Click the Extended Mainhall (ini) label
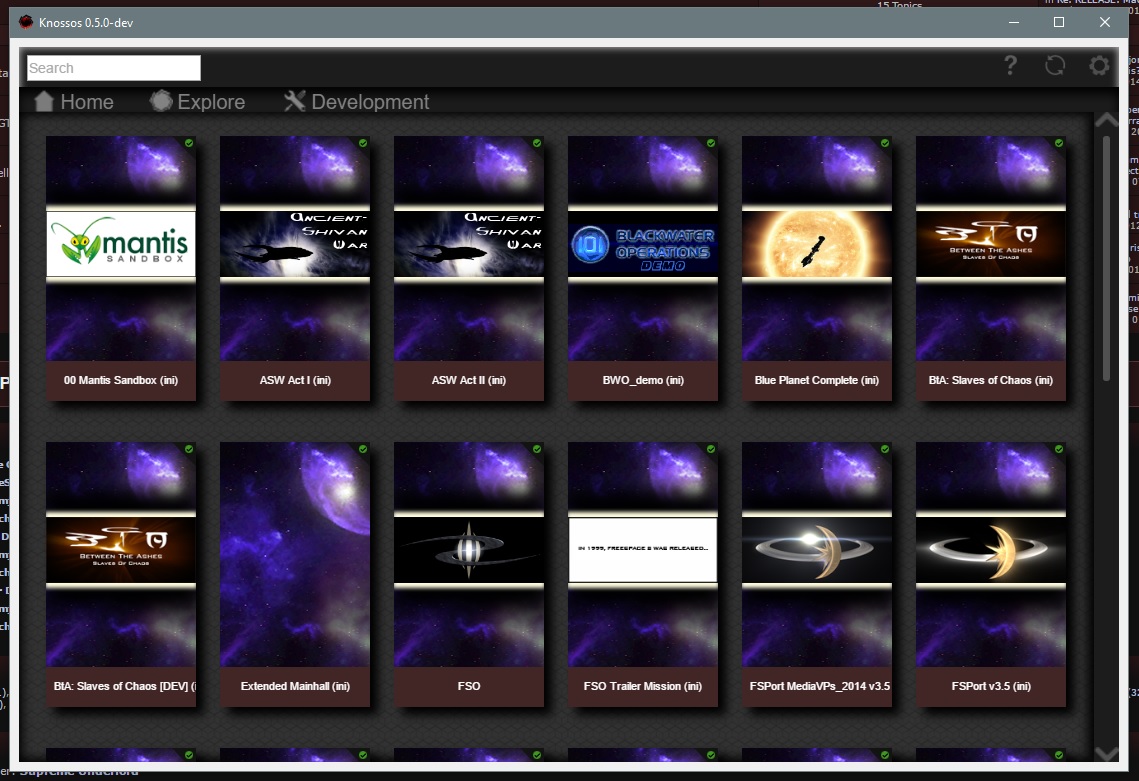1139x781 pixels. coord(295,686)
